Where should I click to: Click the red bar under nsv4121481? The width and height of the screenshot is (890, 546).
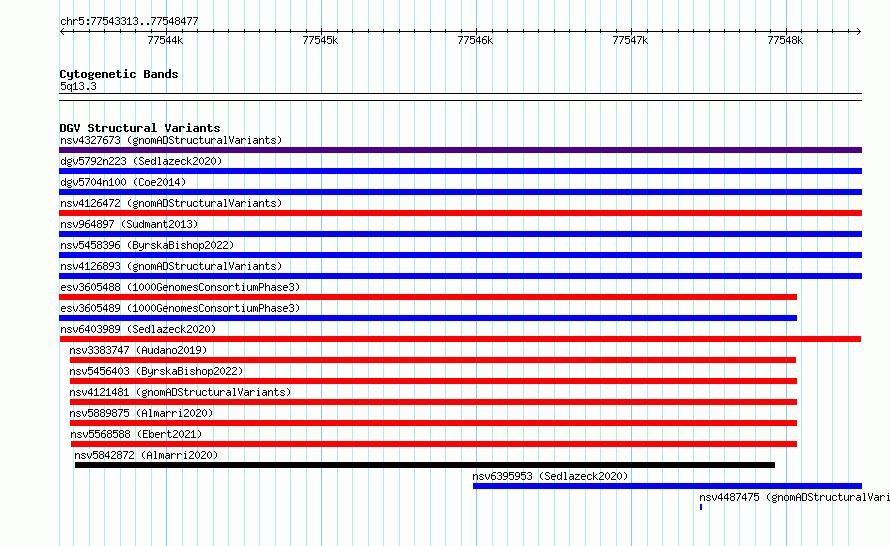pos(433,402)
